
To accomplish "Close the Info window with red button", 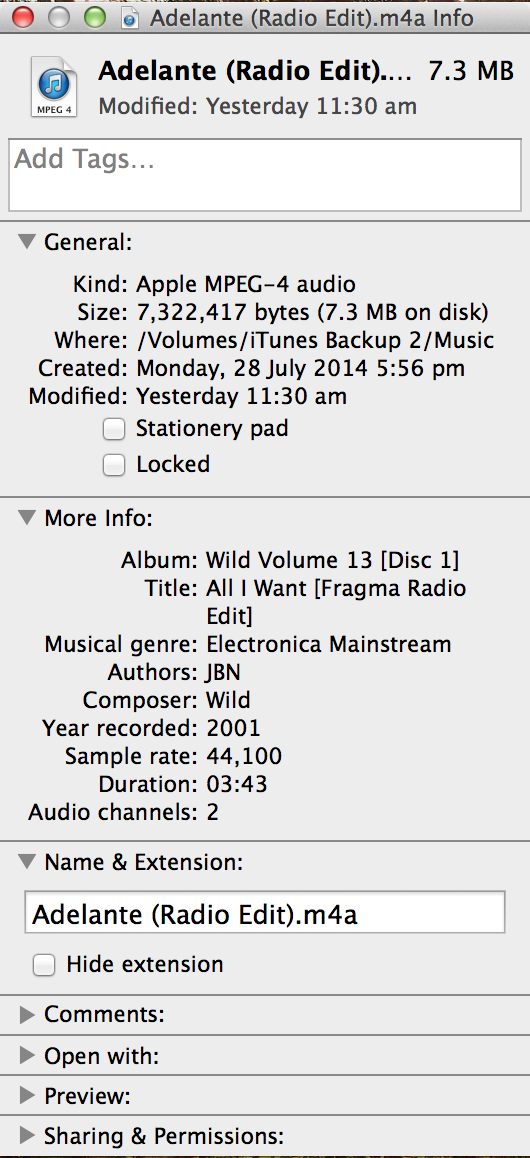I will point(24,17).
